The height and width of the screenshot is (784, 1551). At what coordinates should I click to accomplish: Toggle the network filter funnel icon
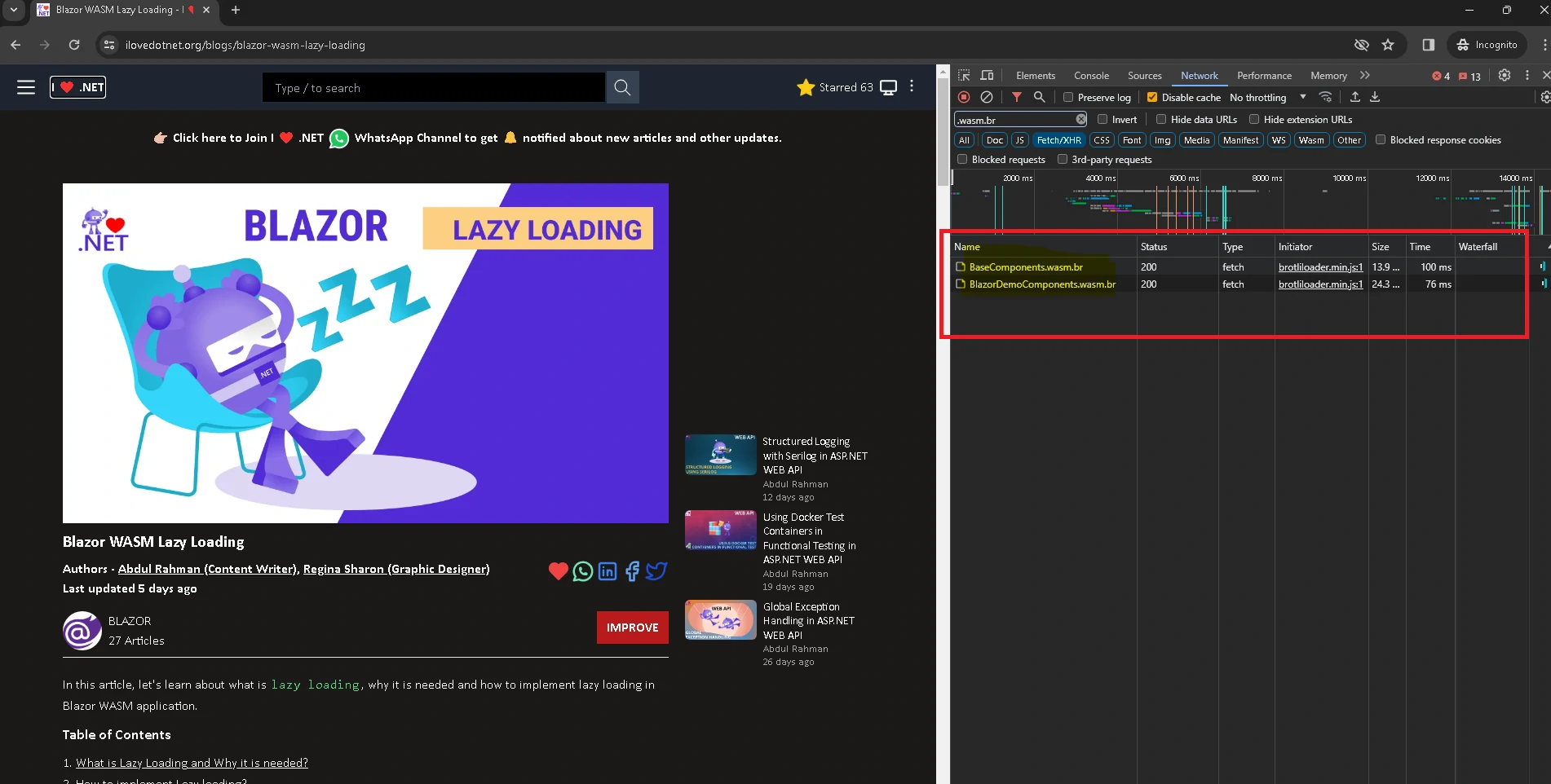(x=1017, y=97)
